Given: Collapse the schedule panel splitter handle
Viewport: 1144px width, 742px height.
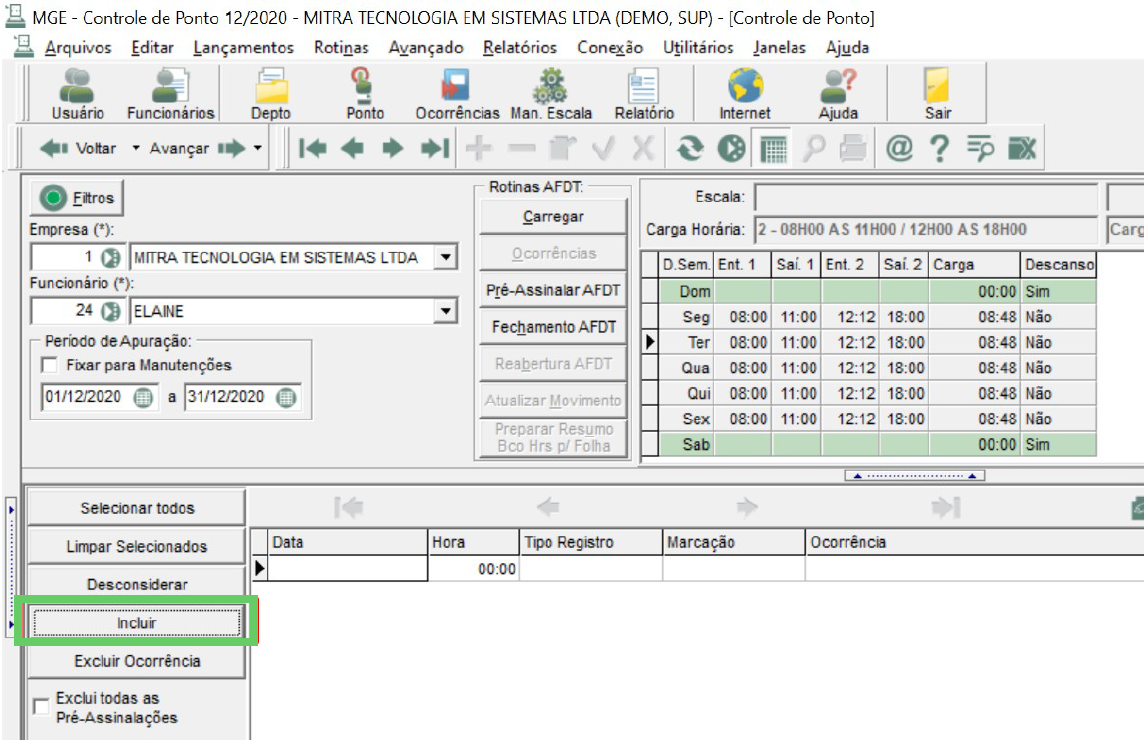Looking at the screenshot, I should [914, 476].
